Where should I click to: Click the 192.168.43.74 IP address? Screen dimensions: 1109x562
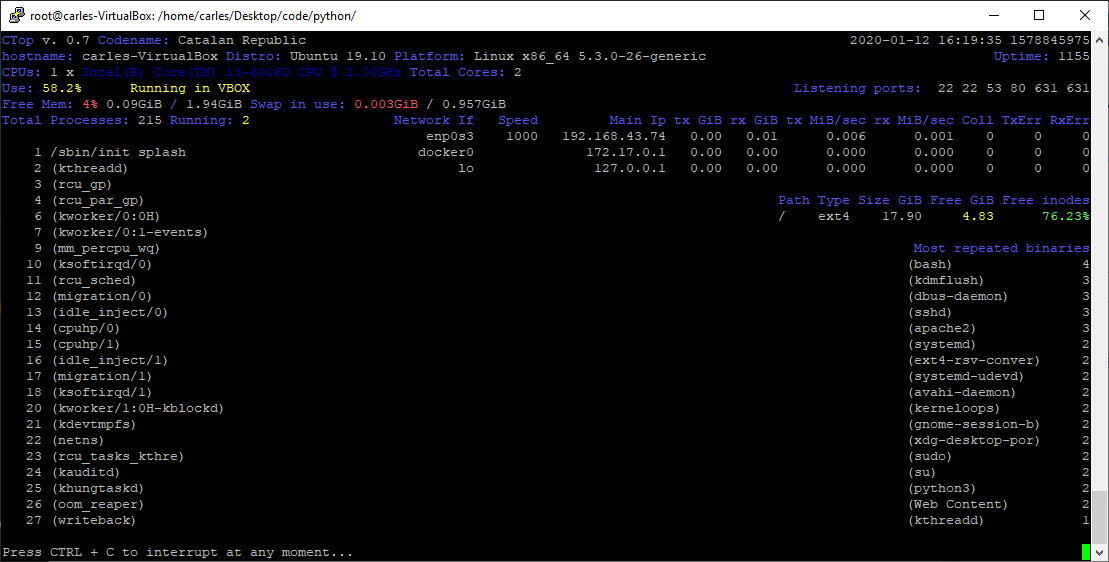[x=614, y=136]
